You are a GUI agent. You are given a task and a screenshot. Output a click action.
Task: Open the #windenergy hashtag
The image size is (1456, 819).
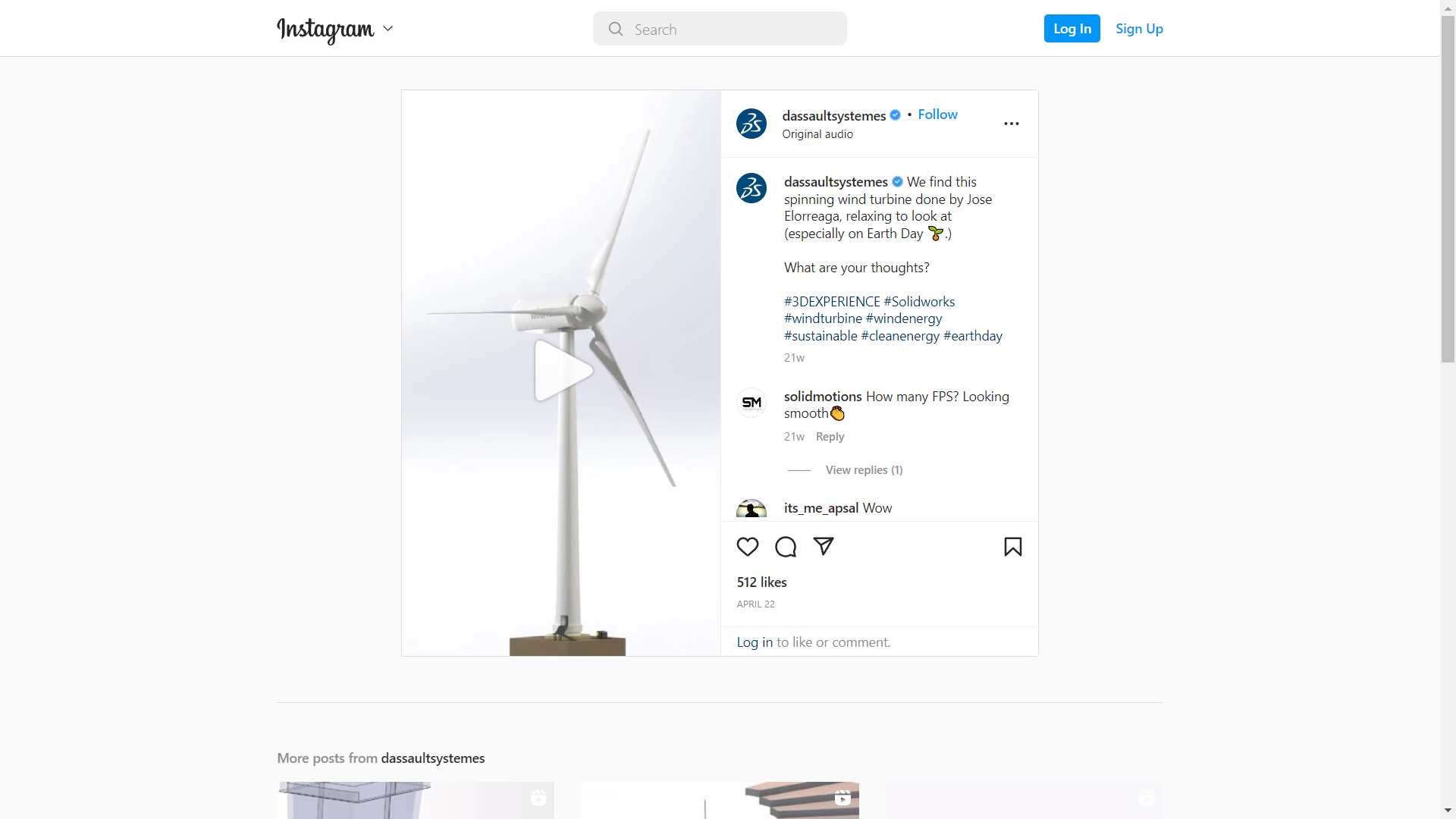tap(904, 318)
